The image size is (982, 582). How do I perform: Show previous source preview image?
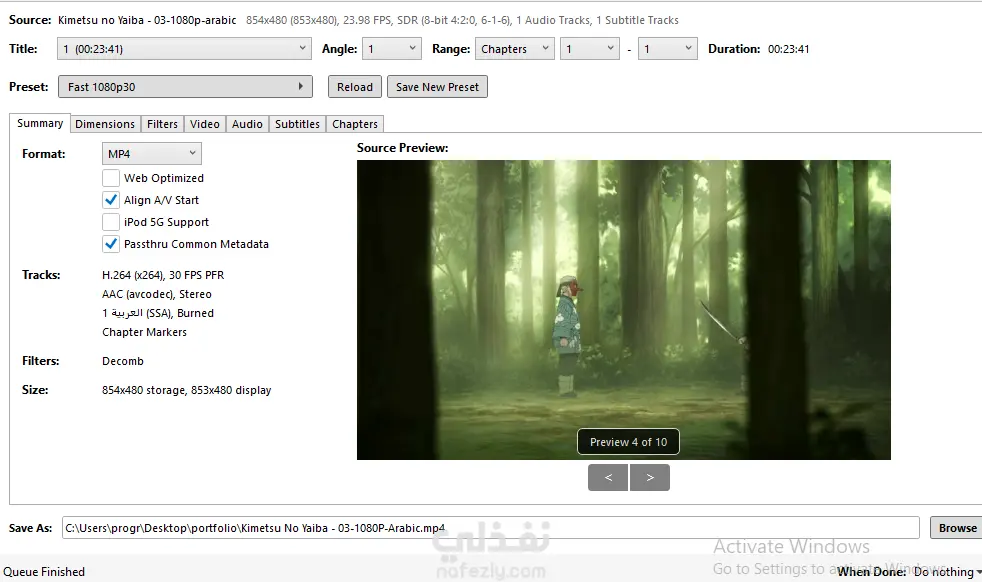608,477
